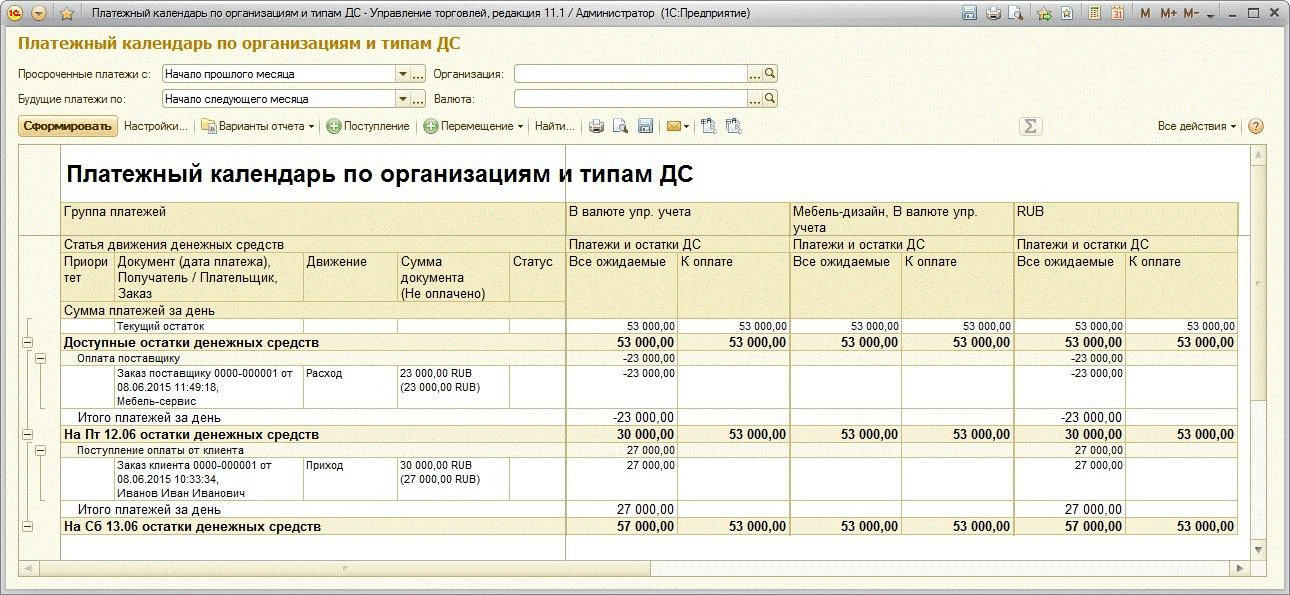Open the title bar calculator icon
The image size is (1290, 595).
coord(1095,14)
